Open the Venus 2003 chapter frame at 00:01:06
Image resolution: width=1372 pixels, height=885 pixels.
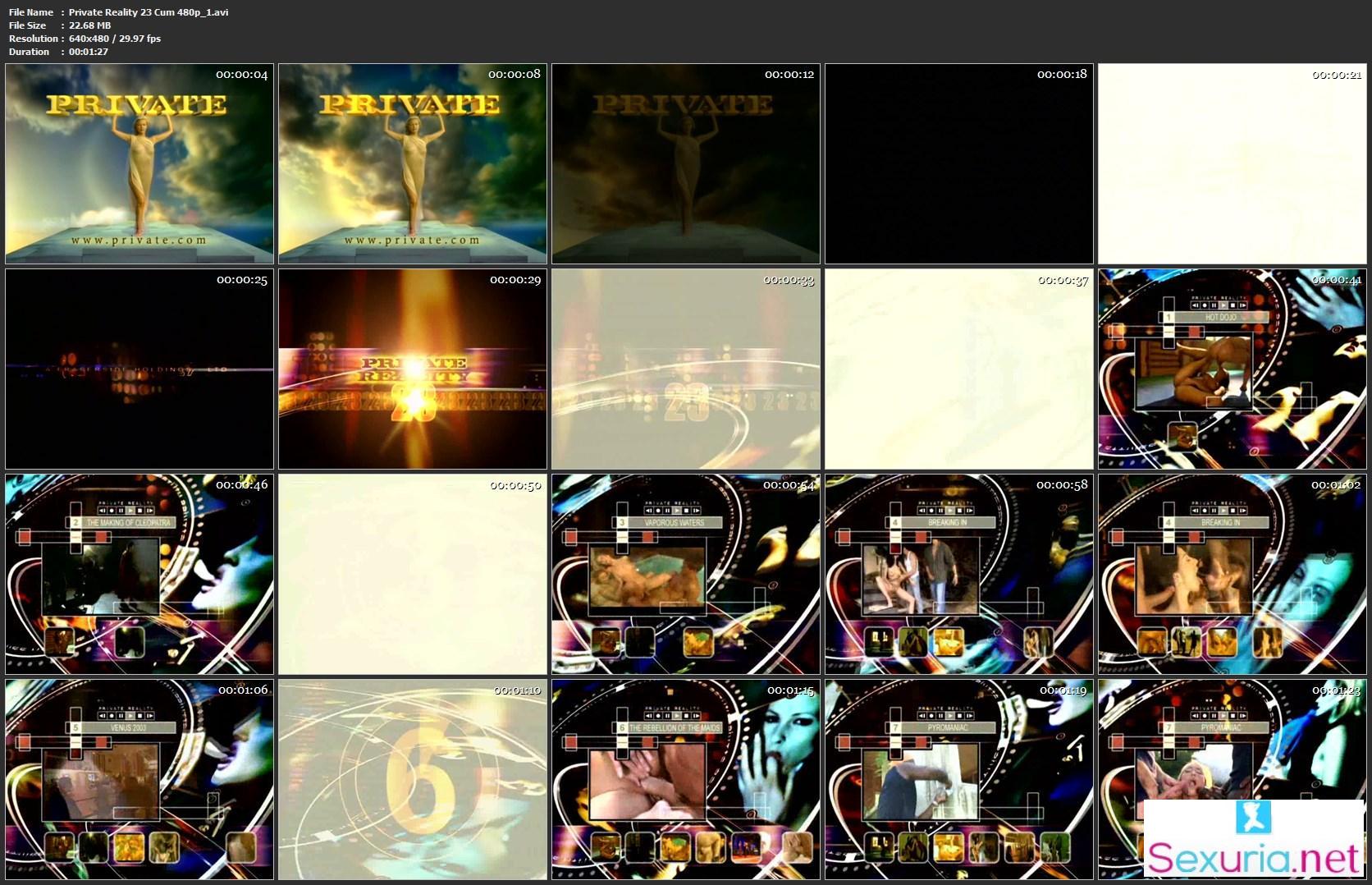point(139,780)
